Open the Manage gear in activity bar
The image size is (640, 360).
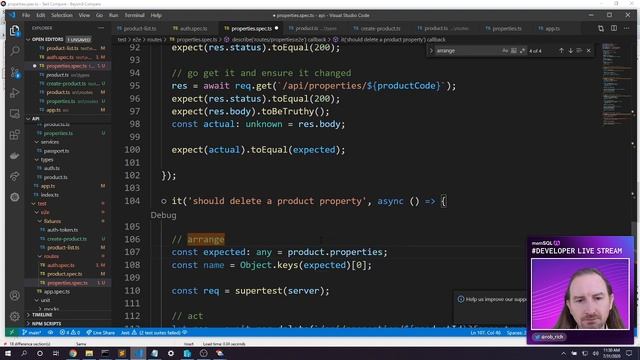coord(15,316)
